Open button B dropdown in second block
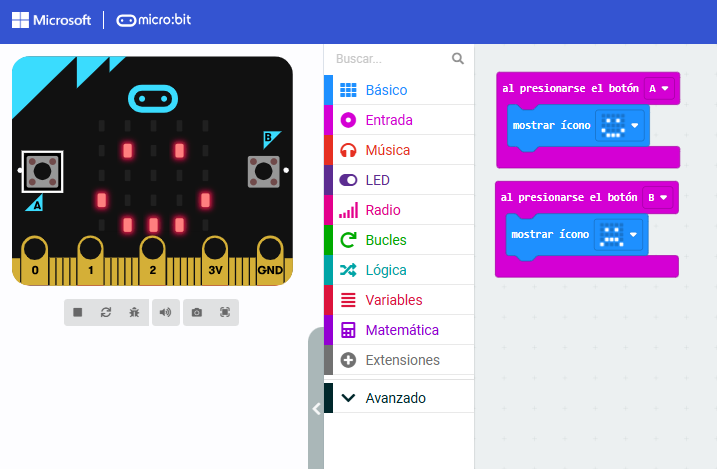 [x=658, y=197]
